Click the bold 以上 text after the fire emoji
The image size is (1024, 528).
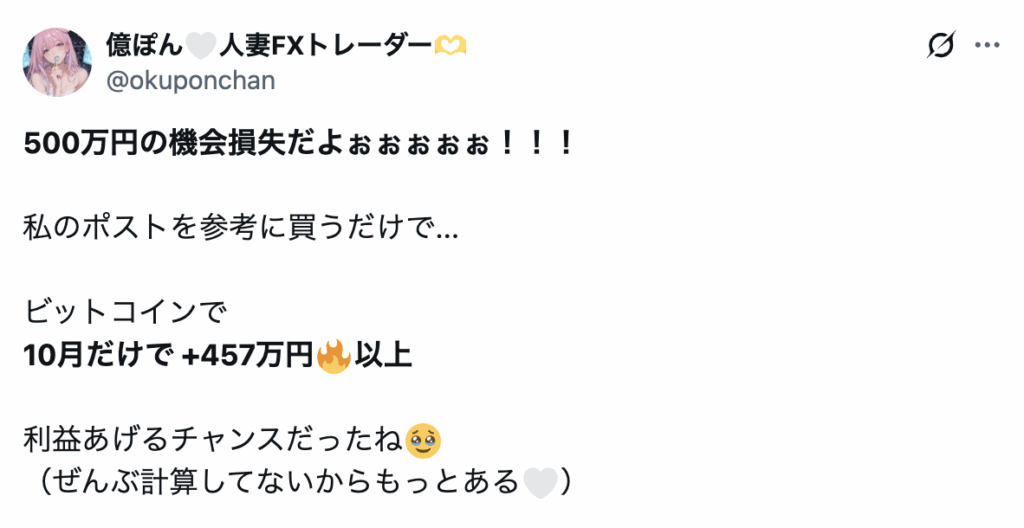click(383, 356)
